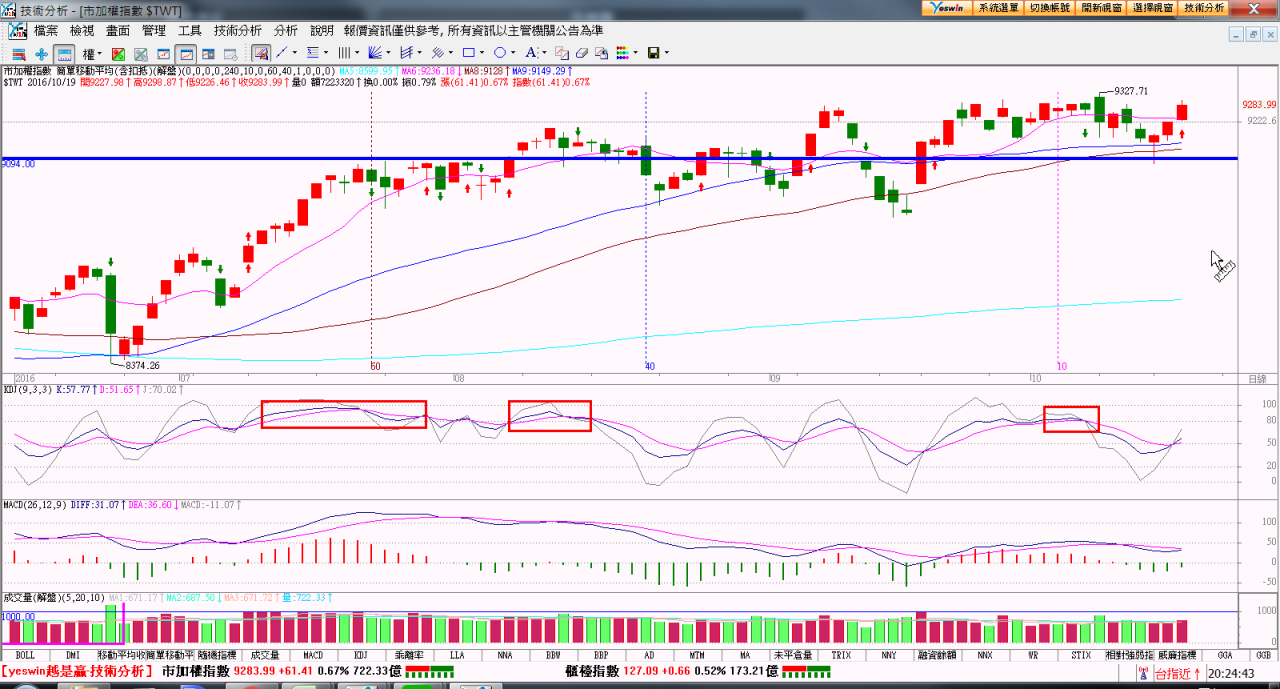Toggle the pressed chart-window view button
The image size is (1280, 689).
click(186, 53)
